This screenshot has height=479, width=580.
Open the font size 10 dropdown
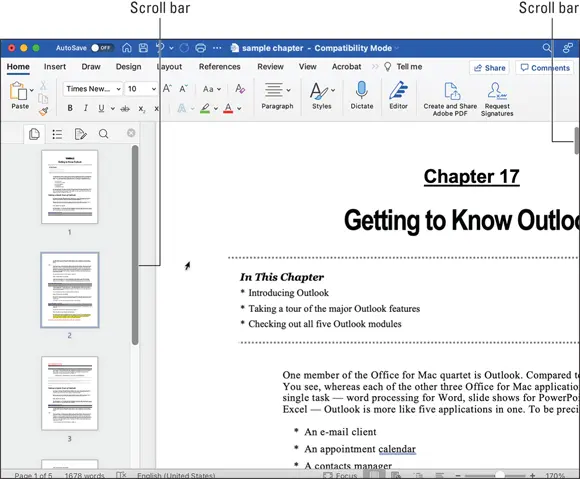(142, 89)
